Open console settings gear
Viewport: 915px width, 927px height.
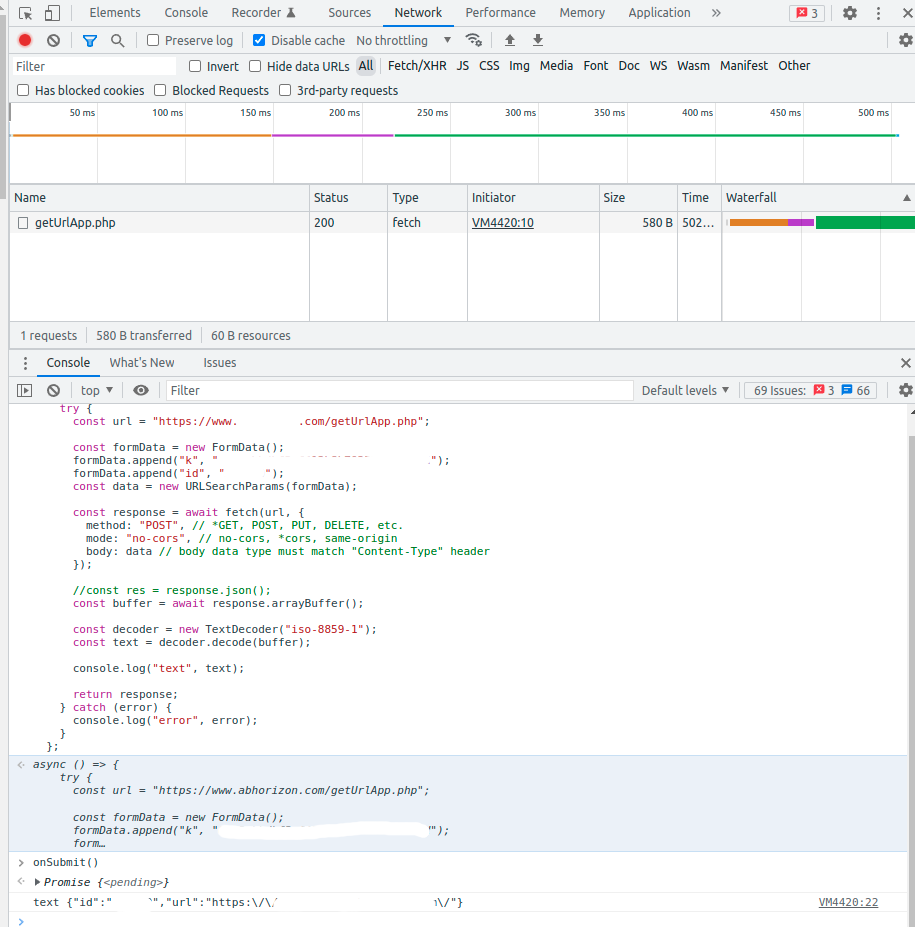click(905, 390)
